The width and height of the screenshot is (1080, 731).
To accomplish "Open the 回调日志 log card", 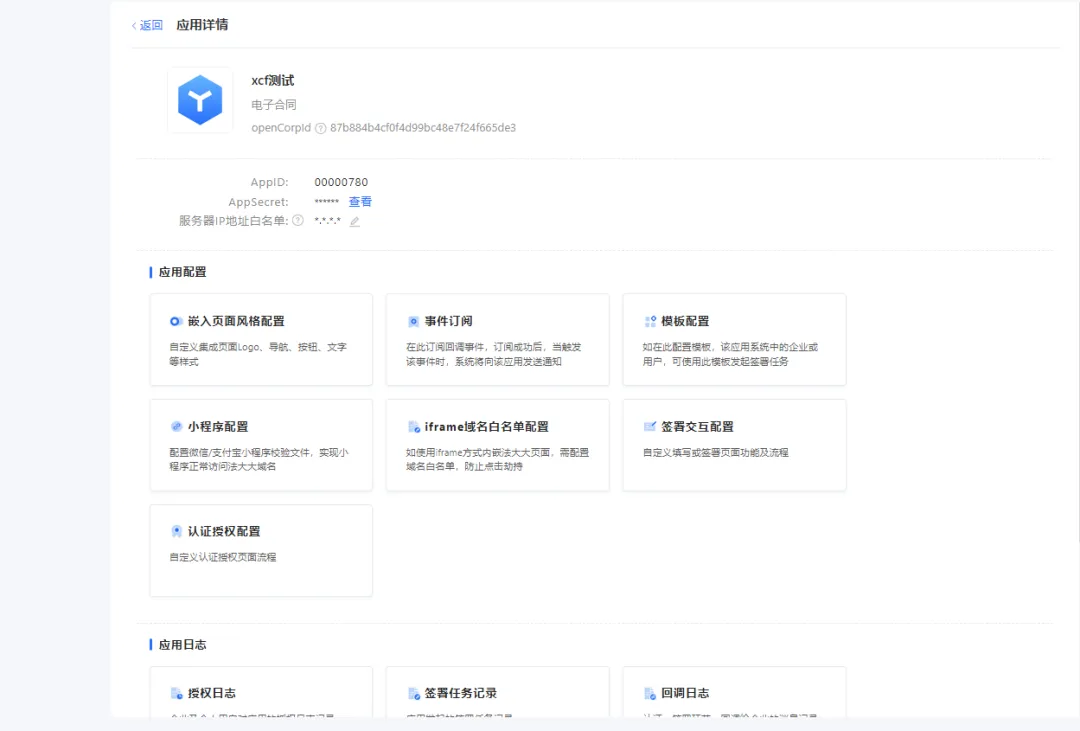I will (733, 693).
